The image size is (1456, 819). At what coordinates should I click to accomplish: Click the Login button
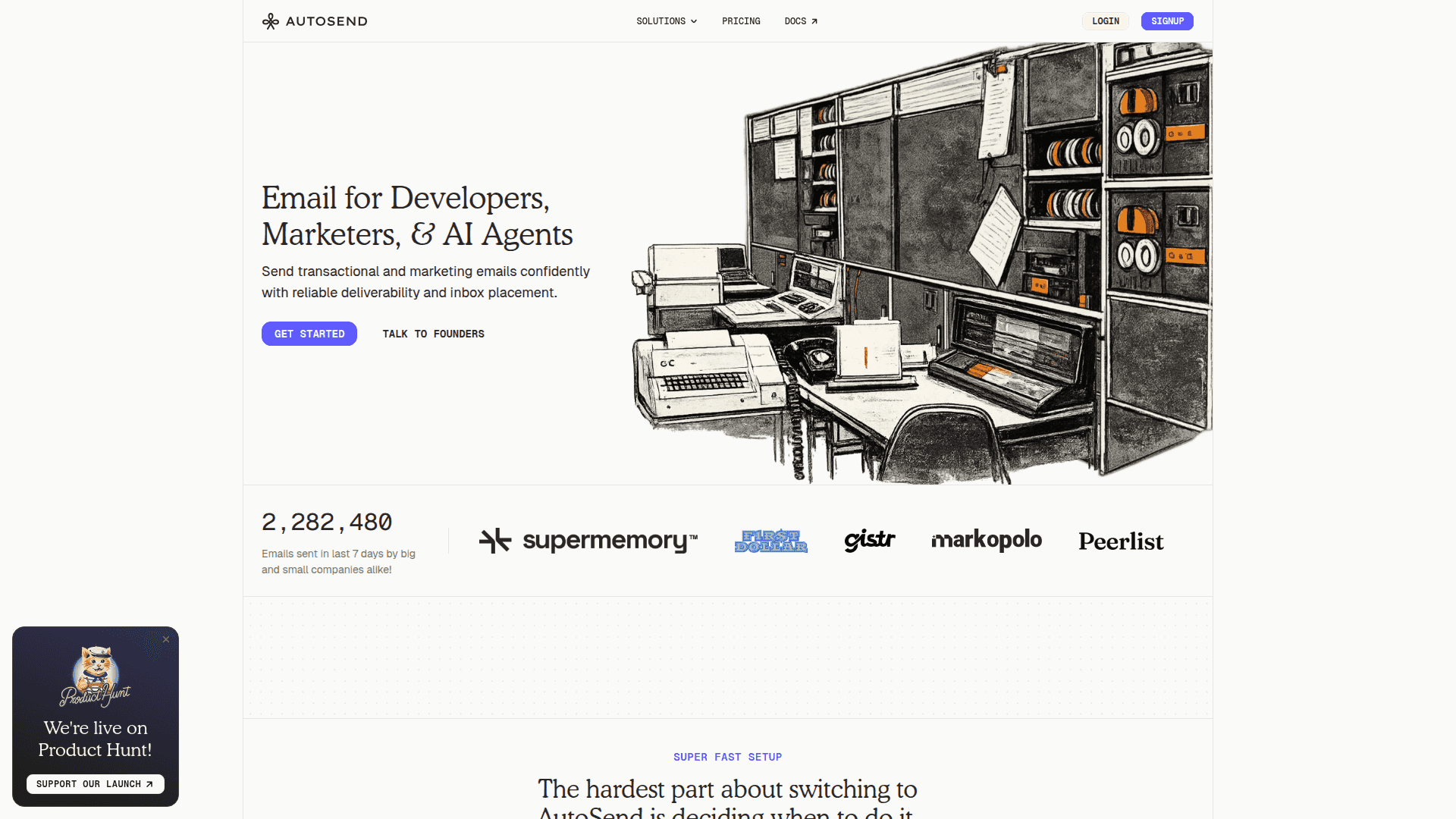click(x=1106, y=21)
